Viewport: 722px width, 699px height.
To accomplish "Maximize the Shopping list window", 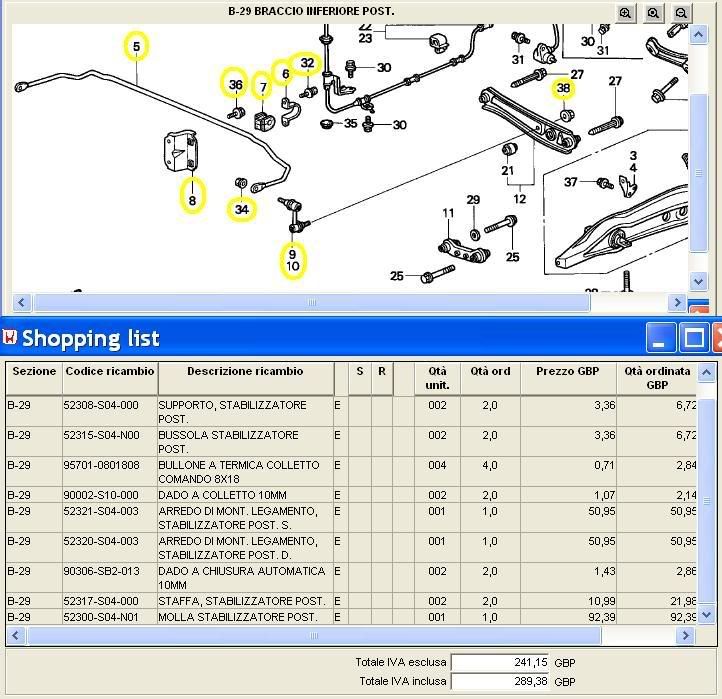I will point(694,338).
